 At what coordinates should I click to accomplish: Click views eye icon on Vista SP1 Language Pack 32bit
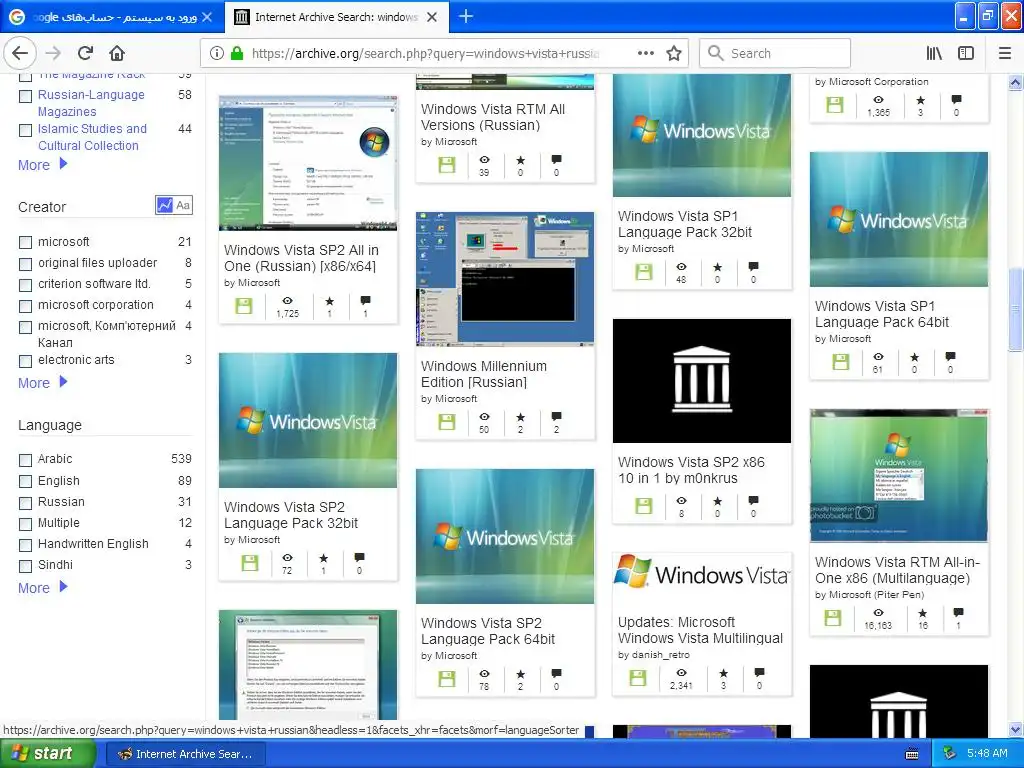tap(681, 266)
